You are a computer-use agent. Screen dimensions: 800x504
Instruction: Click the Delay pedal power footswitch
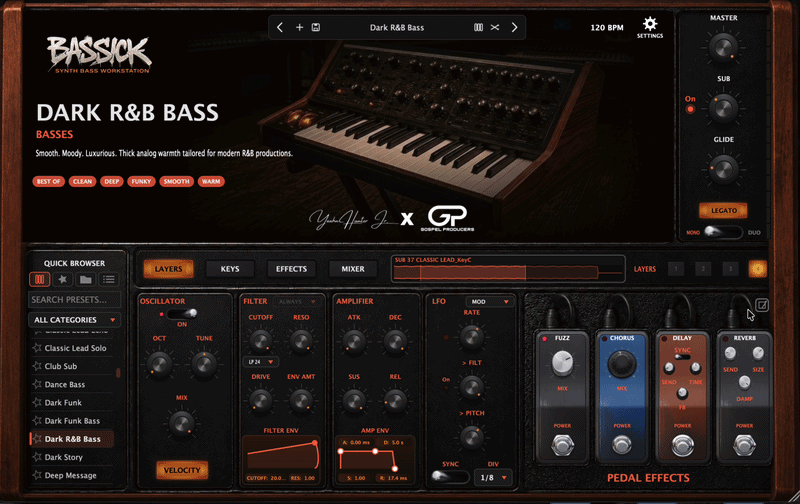[x=682, y=445]
